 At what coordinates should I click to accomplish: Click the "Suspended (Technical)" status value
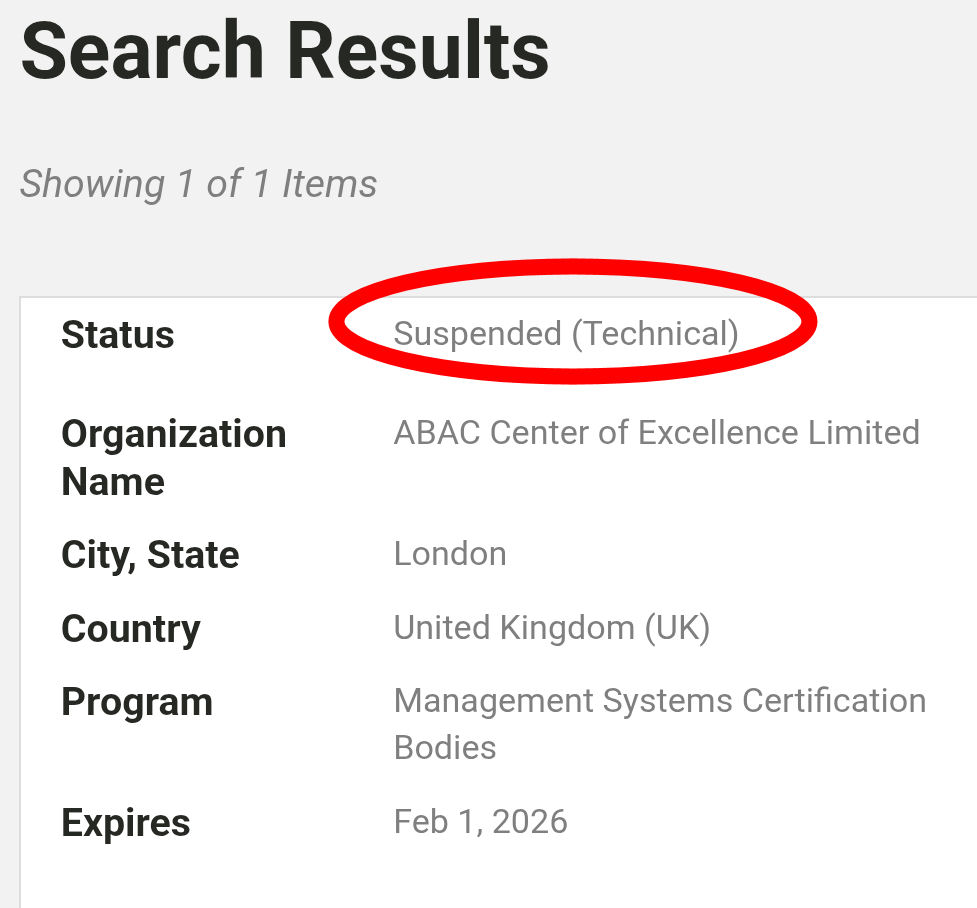[x=566, y=334]
